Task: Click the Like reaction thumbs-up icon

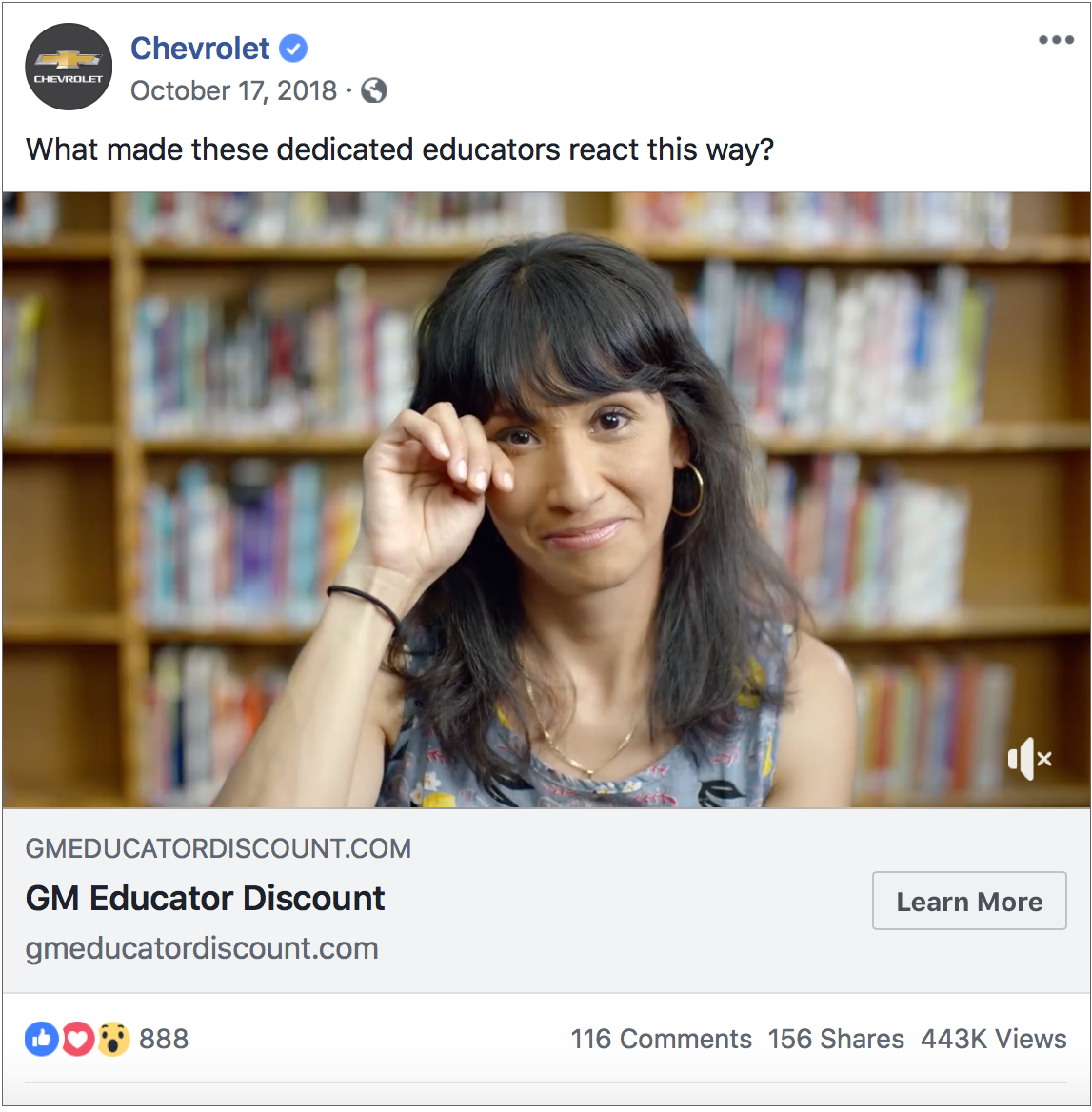Action: point(42,1039)
